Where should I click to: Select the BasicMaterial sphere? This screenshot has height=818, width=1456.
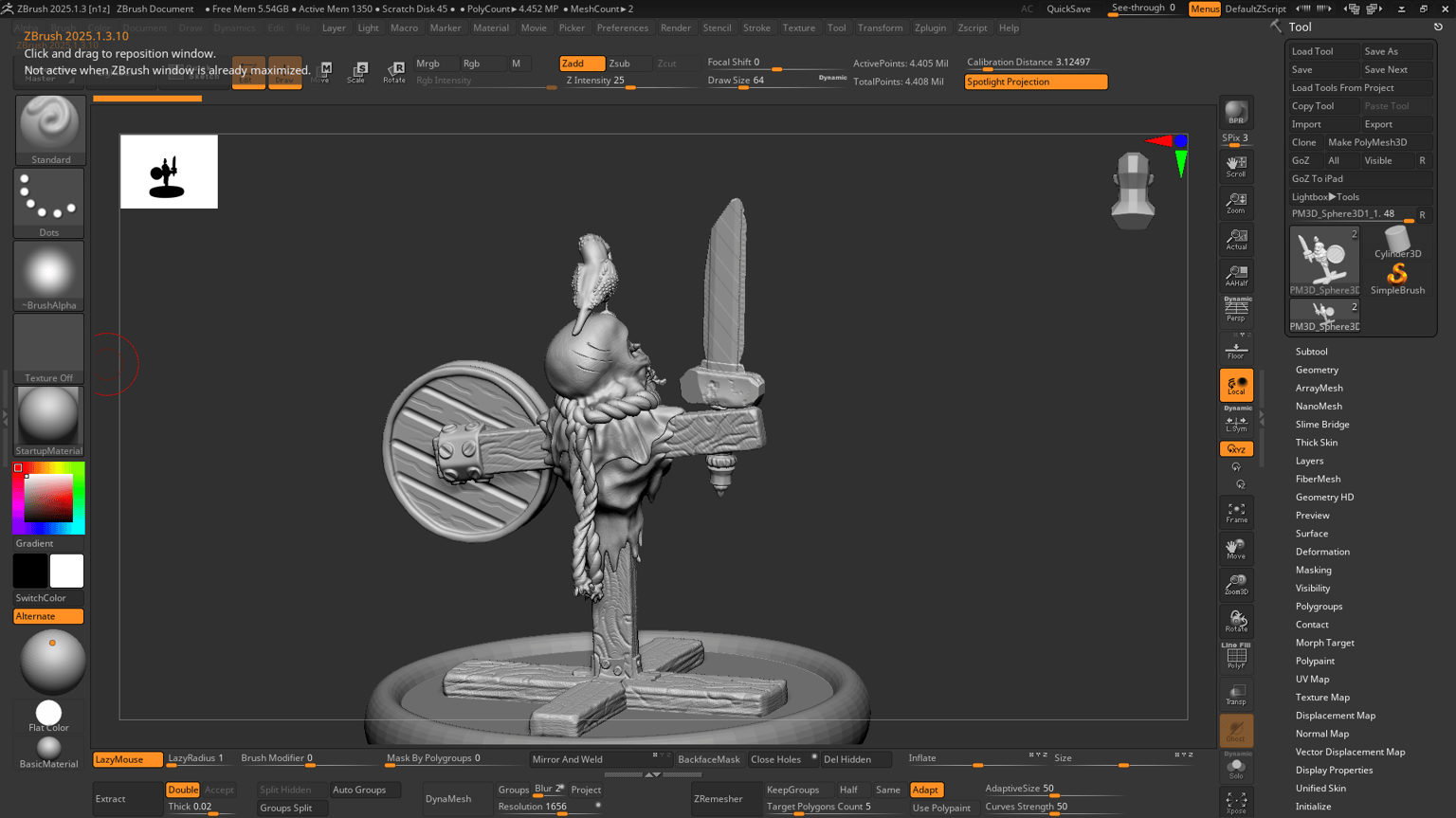click(49, 752)
